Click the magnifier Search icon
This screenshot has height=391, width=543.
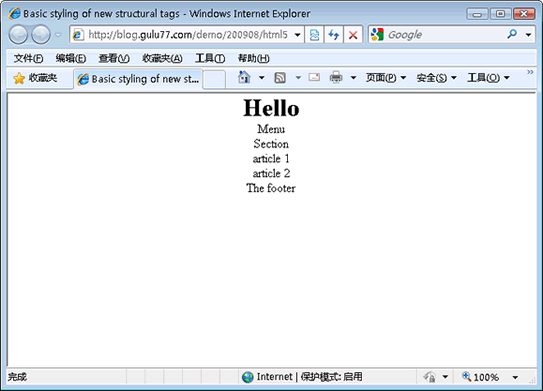[x=512, y=34]
